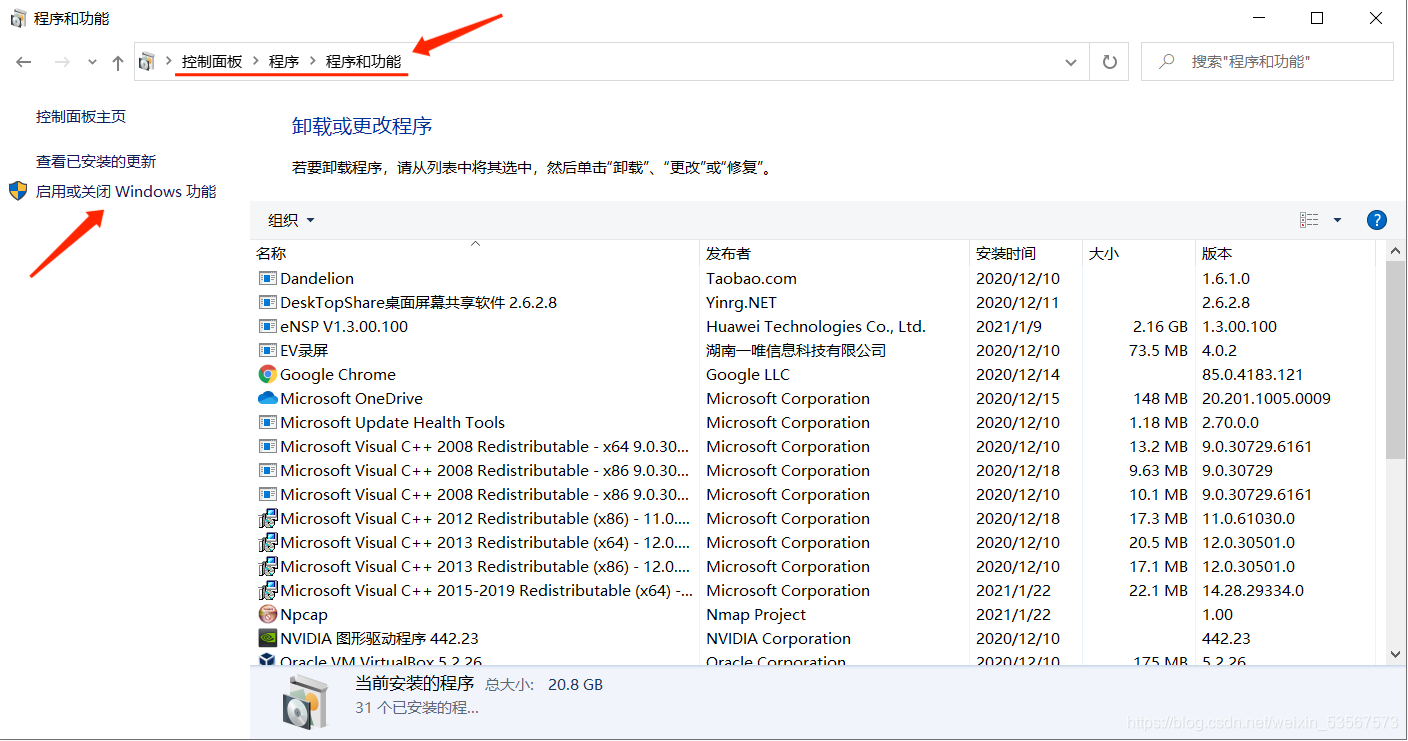This screenshot has height=741, width=1408.
Task: Click the vertical scrollbar thumb
Action: (1396, 360)
